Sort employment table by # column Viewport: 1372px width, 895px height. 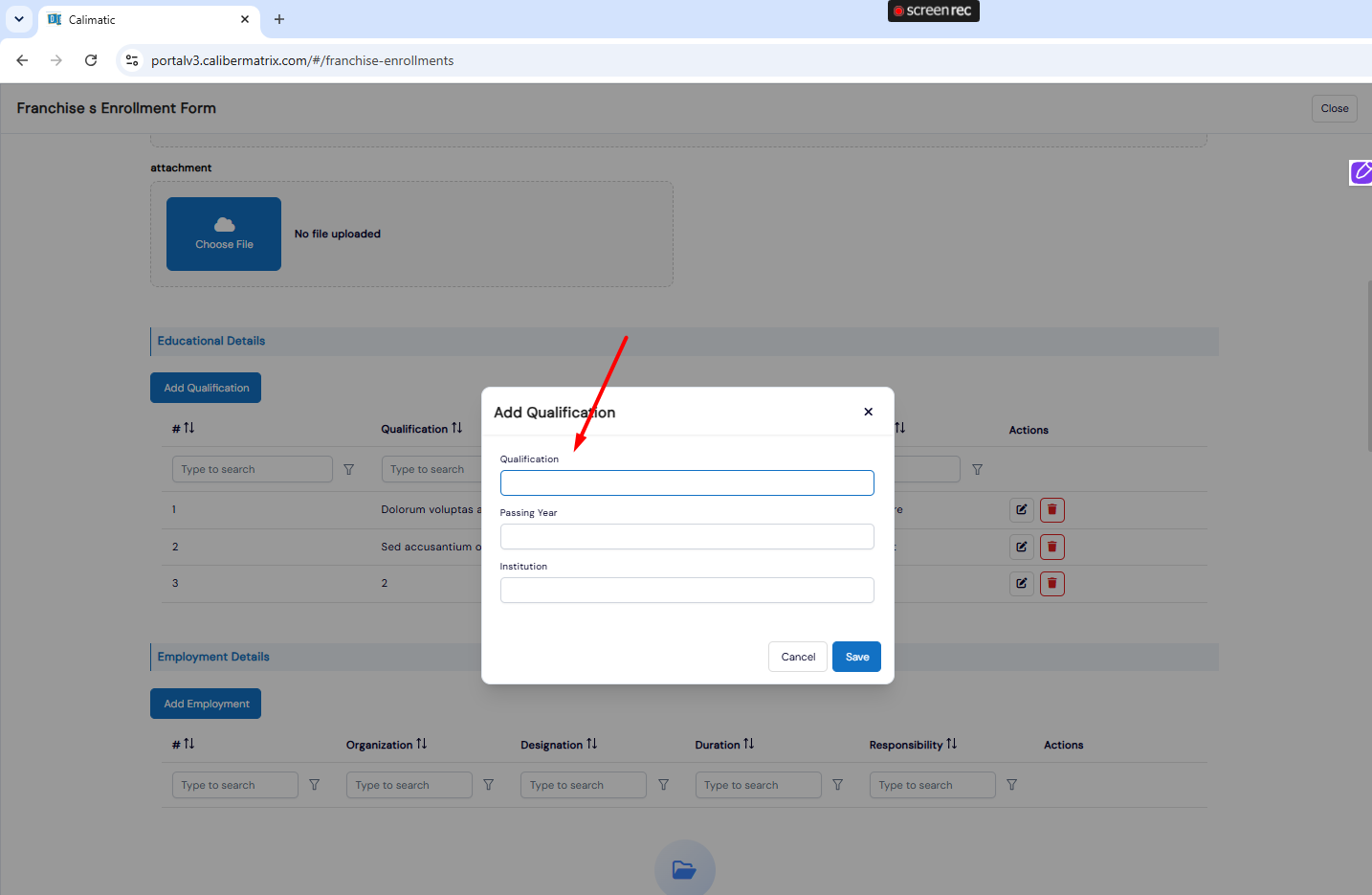(188, 744)
